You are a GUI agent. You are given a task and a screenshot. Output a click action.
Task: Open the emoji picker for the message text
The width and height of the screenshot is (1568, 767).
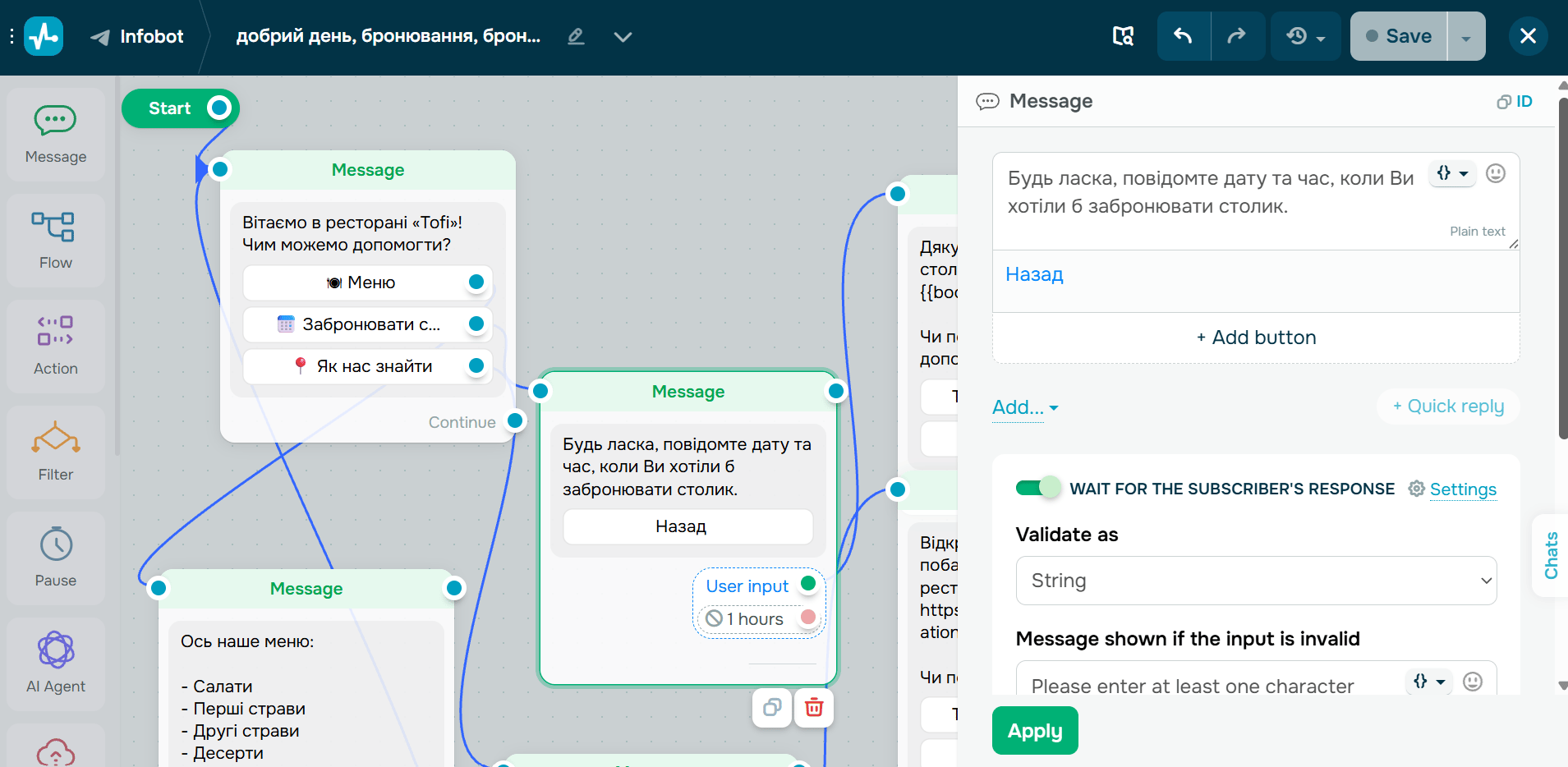pos(1496,173)
